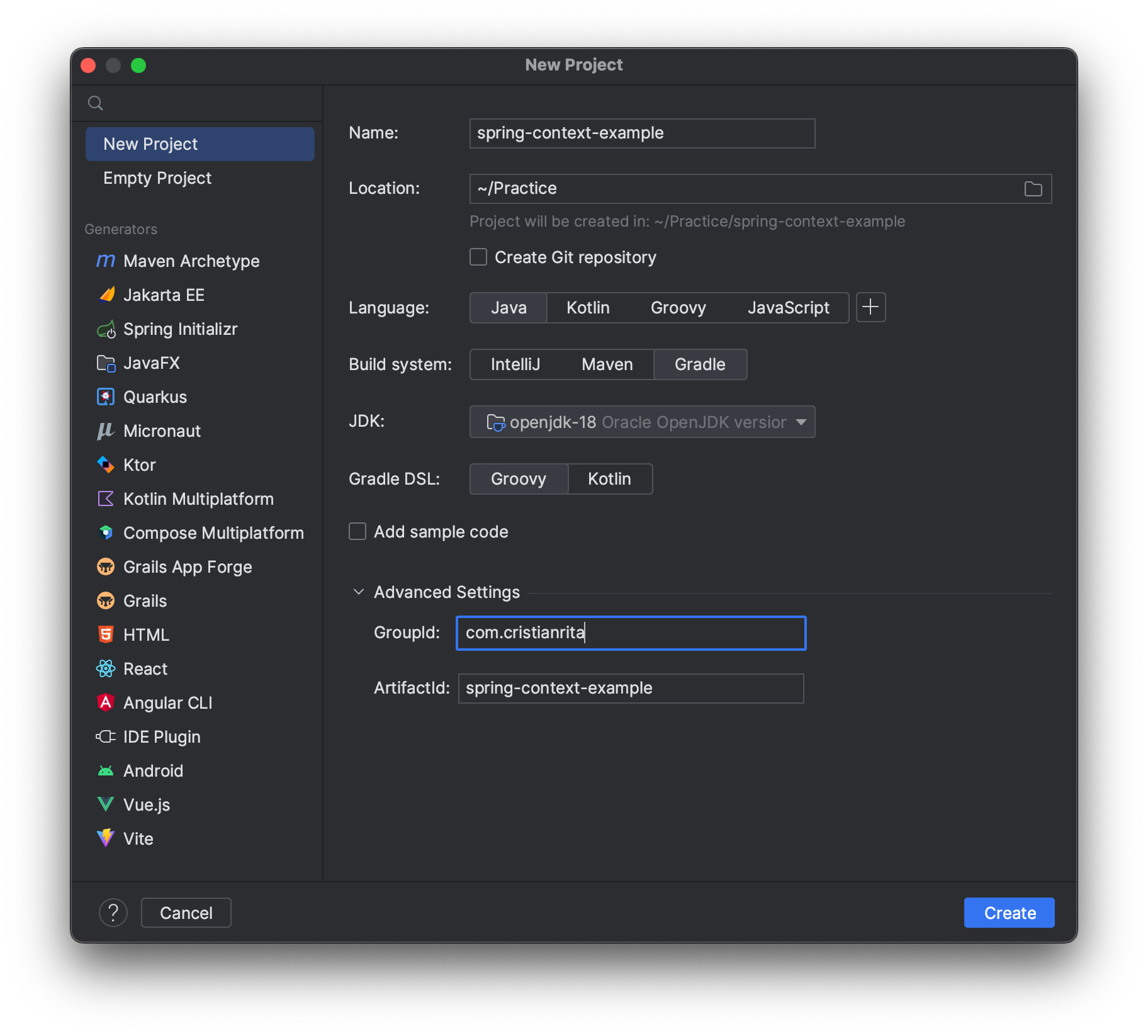
Task: Click the Grails generator icon
Action: [106, 600]
